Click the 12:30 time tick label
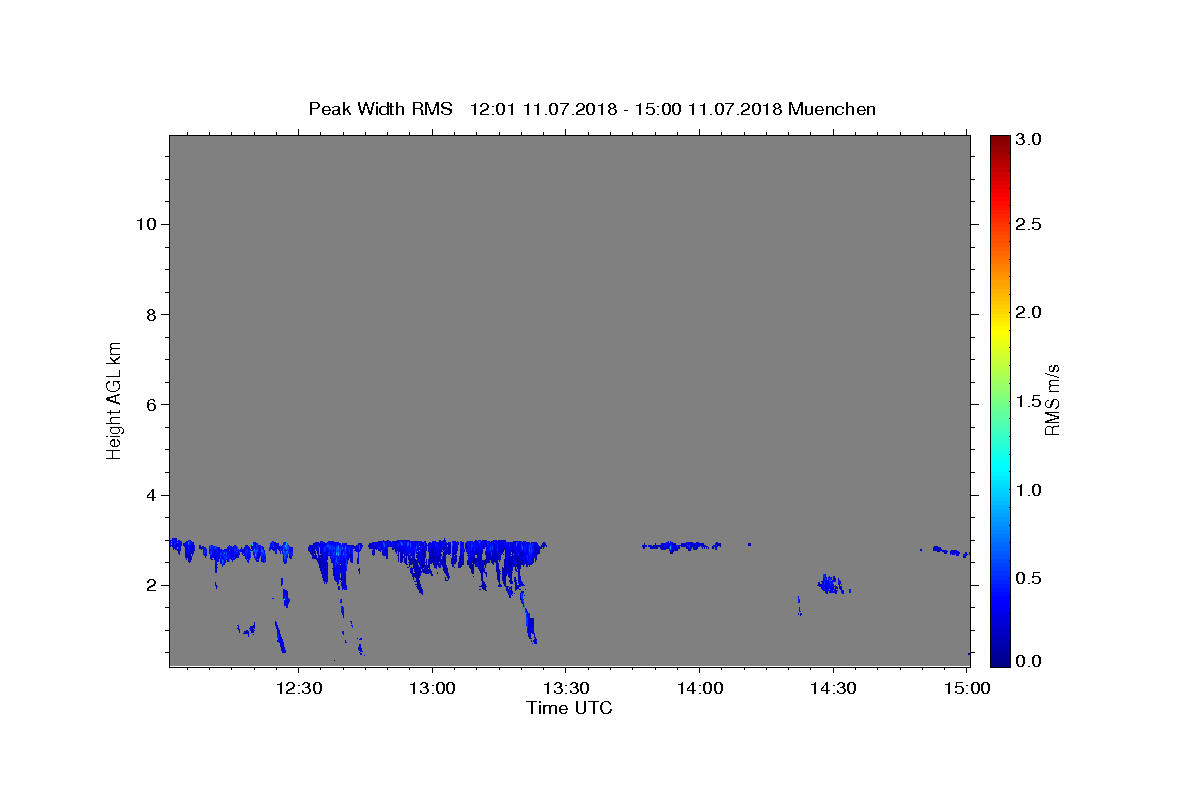 click(299, 688)
